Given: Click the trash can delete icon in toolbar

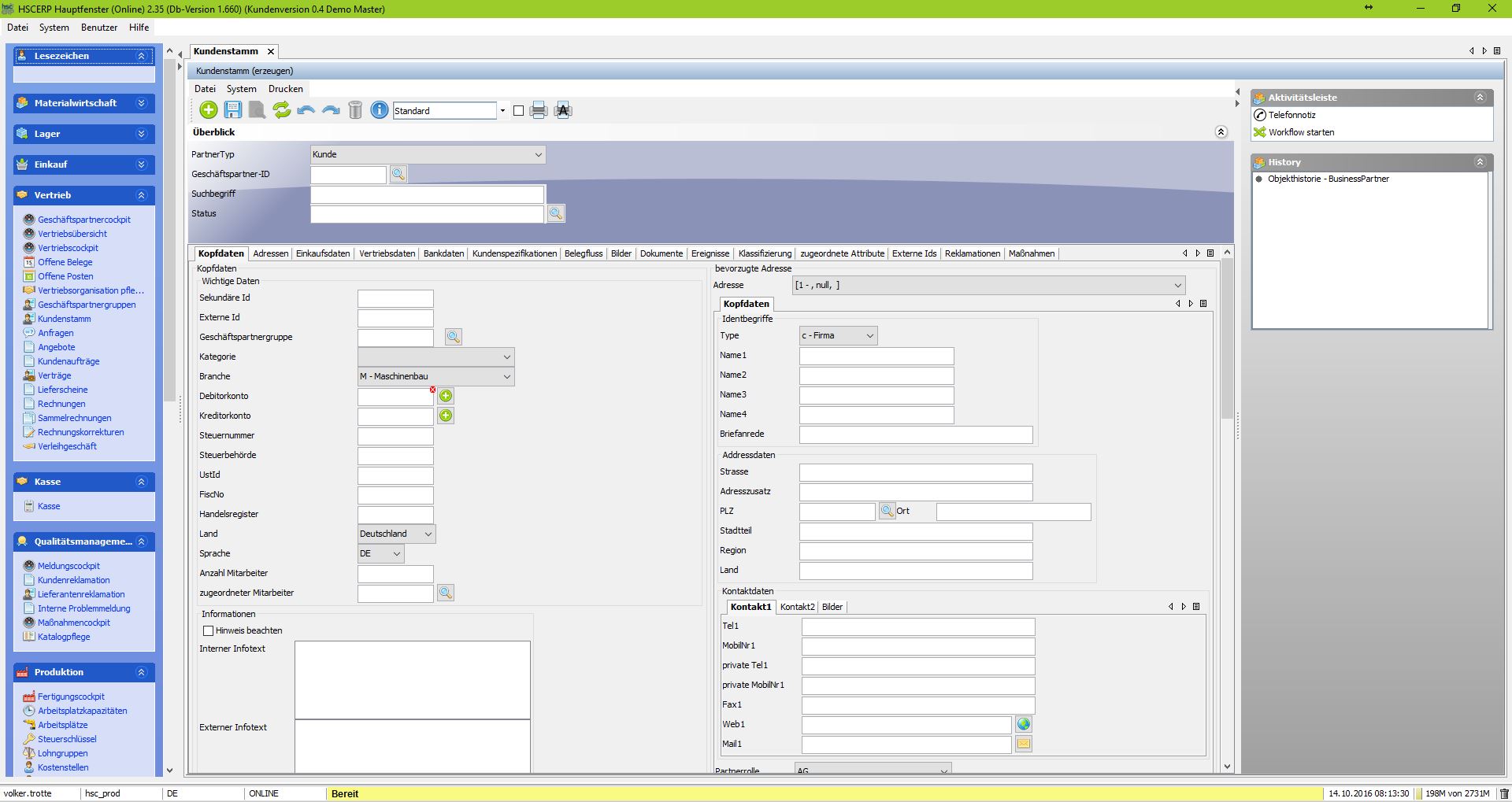Looking at the screenshot, I should [x=355, y=110].
